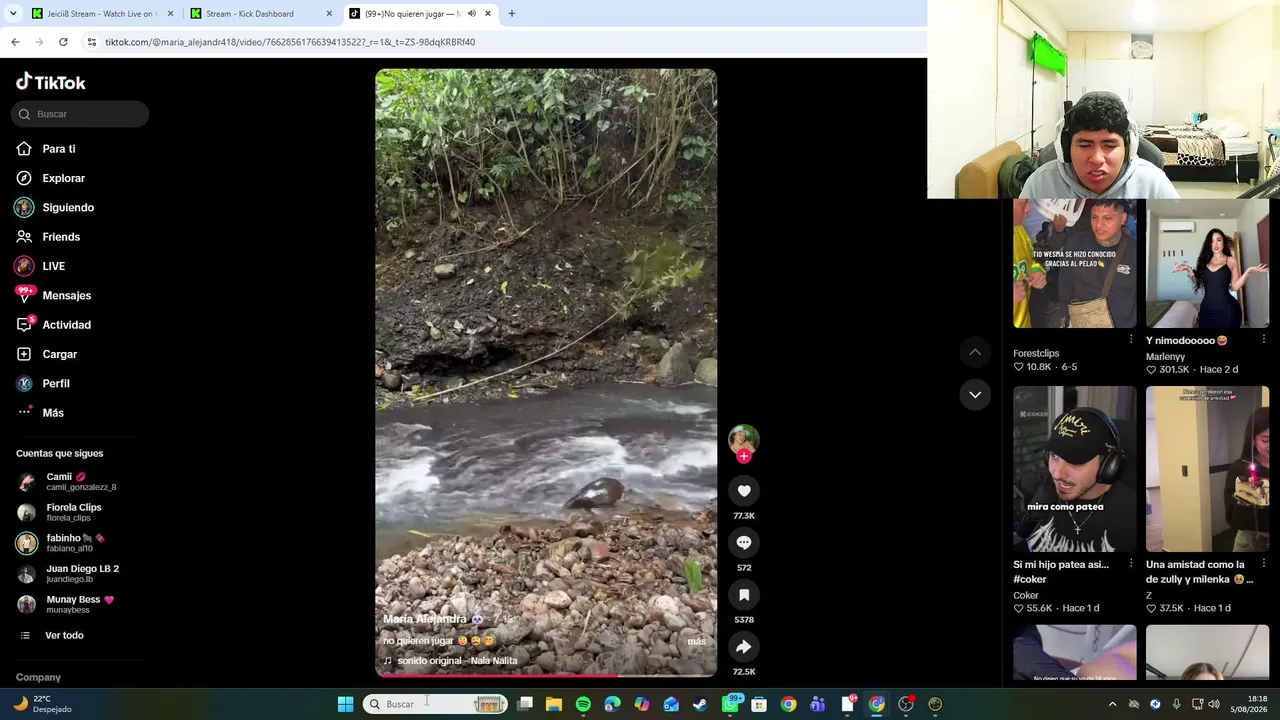
Task: Open the tab search dropdown
Action: pyautogui.click(x=13, y=14)
